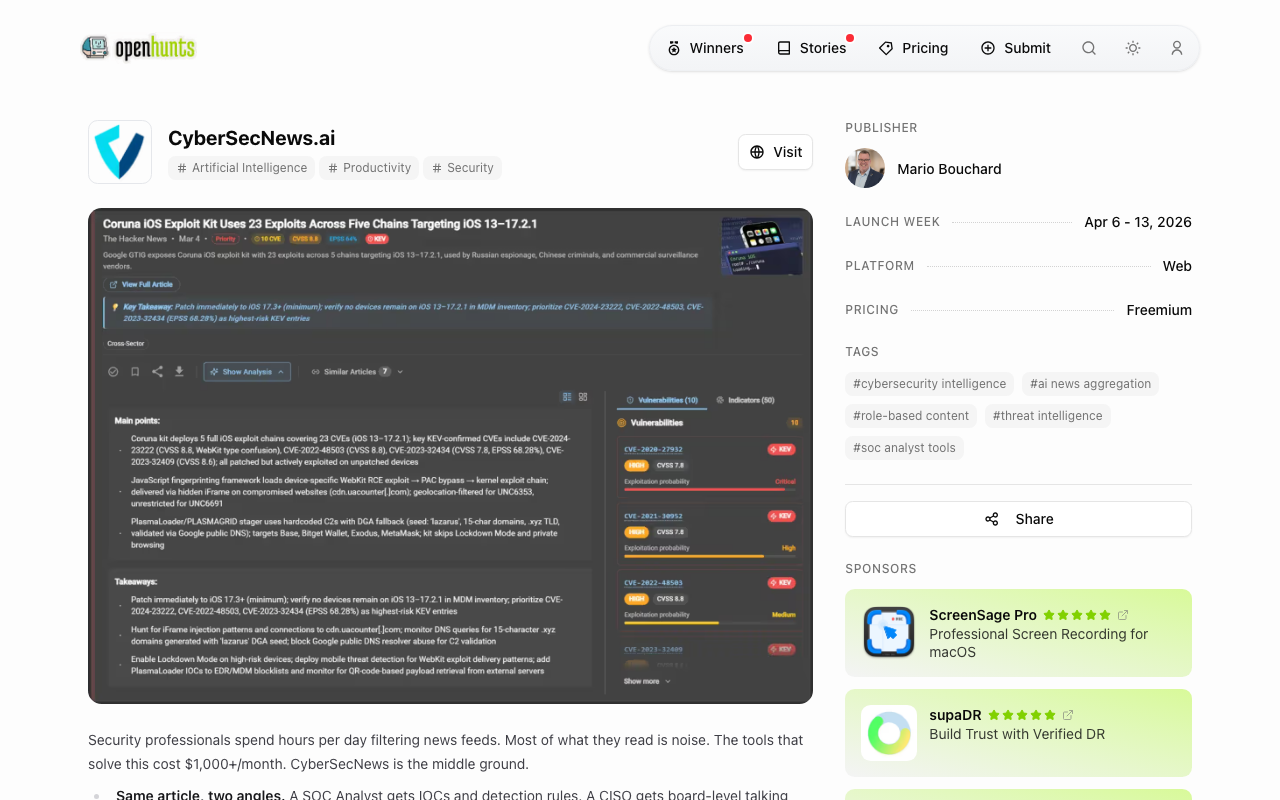Click the globe icon in Visit button
Image resolution: width=1280 pixels, height=800 pixels.
point(757,152)
